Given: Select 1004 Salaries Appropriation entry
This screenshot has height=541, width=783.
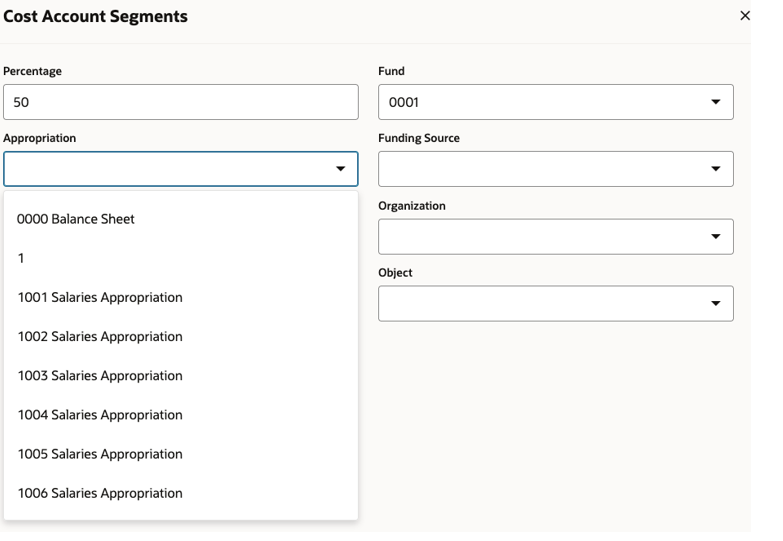Looking at the screenshot, I should pyautogui.click(x=100, y=414).
